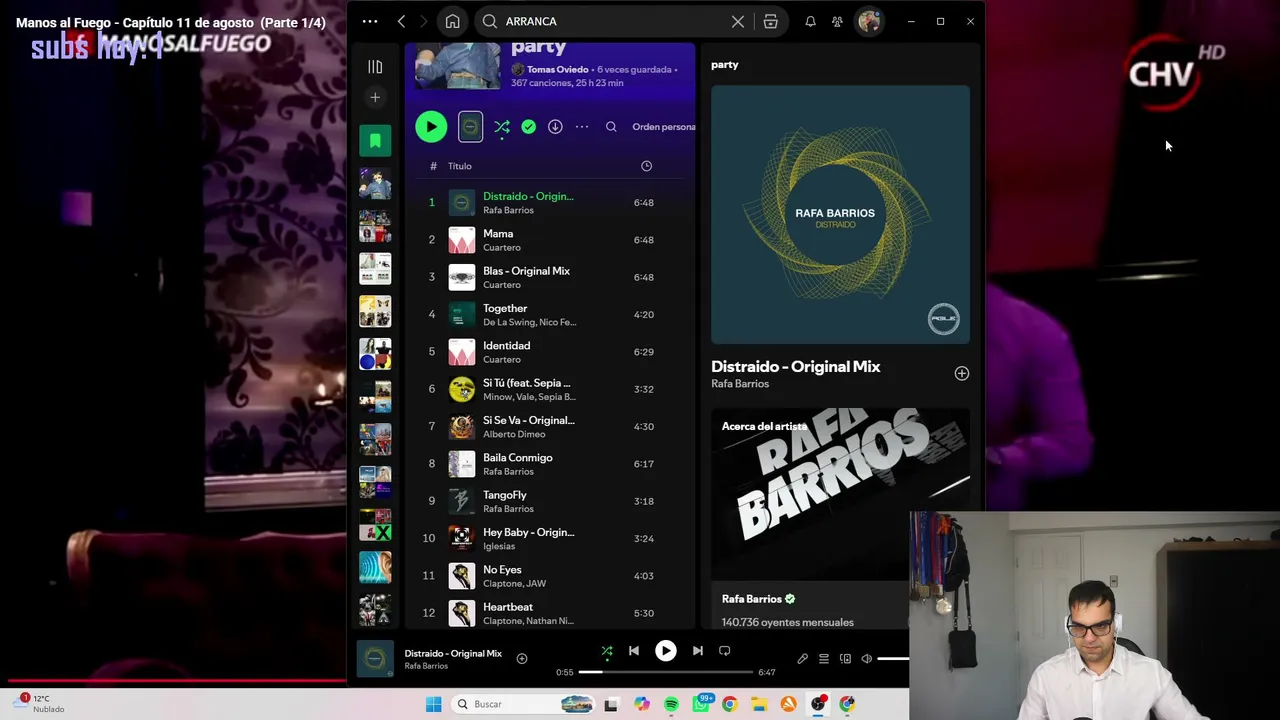Screen dimensions: 1280x720
Task: Open 'party' title in right panel
Action: point(725,65)
